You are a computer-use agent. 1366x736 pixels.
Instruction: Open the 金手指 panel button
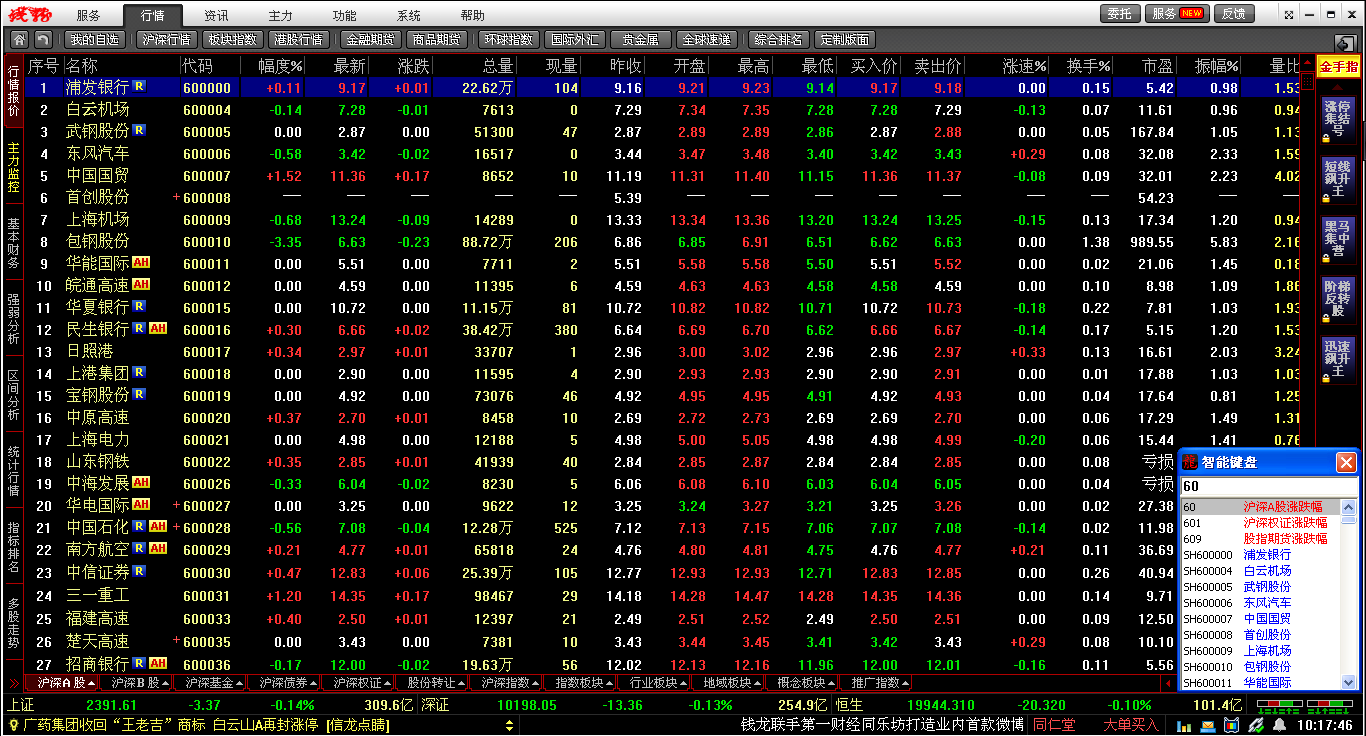coord(1338,67)
